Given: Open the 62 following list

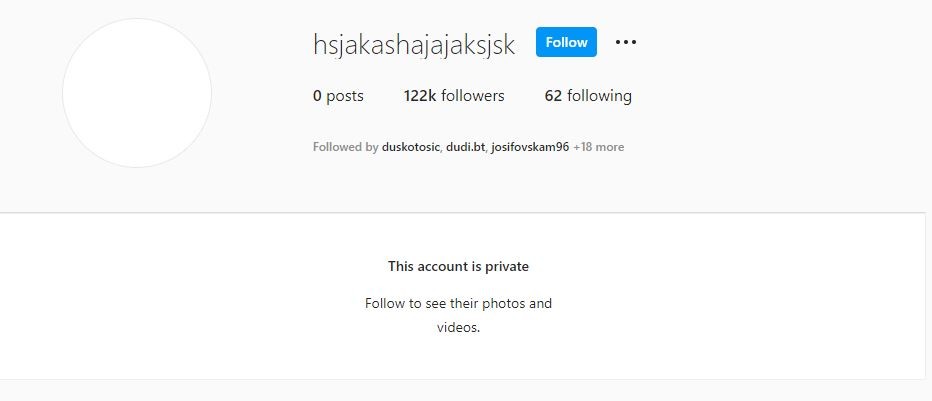Looking at the screenshot, I should tap(588, 96).
